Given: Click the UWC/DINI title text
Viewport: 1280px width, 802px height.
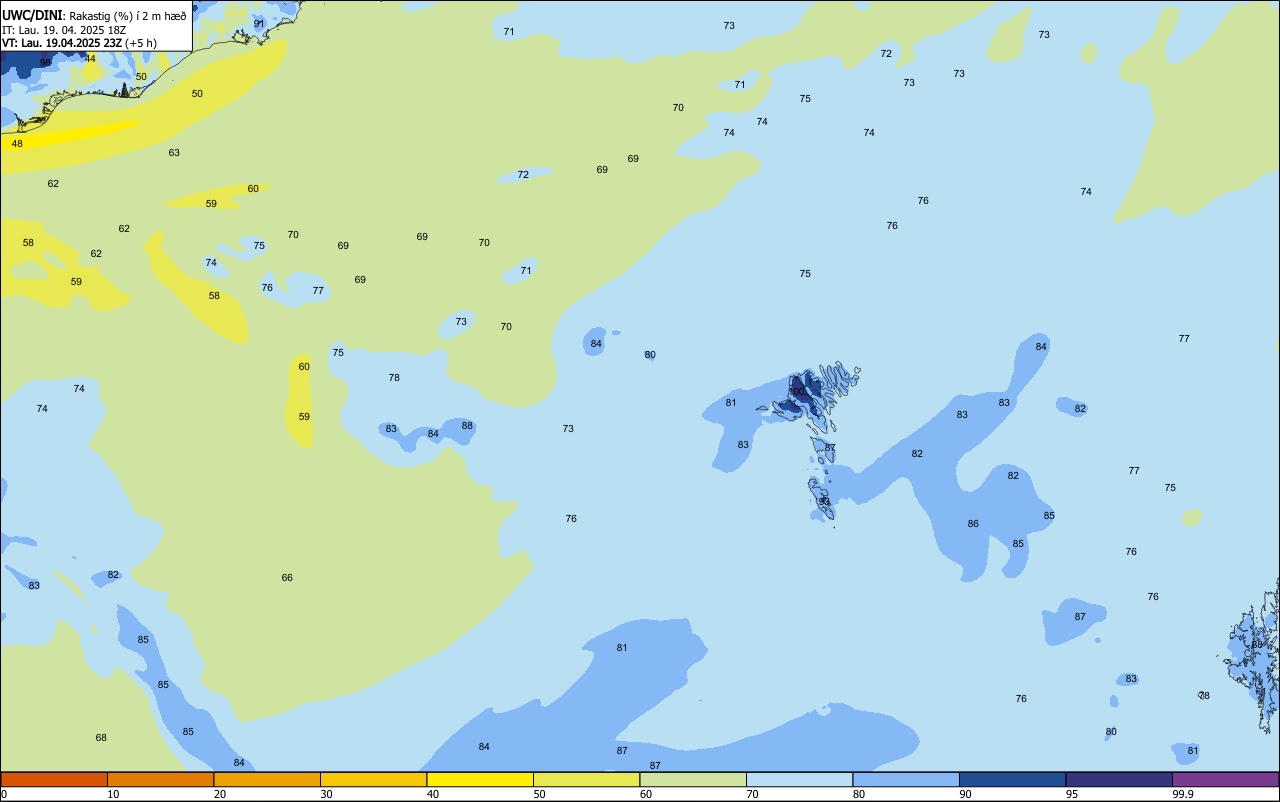Looking at the screenshot, I should (33, 16).
